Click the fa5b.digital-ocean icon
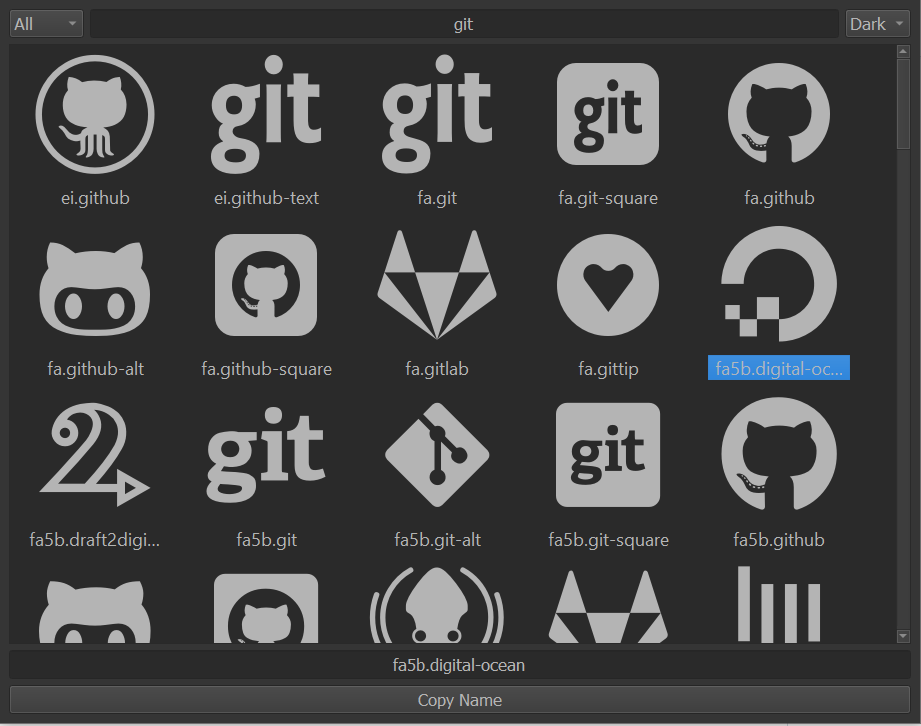The height and width of the screenshot is (726, 921). (779, 284)
